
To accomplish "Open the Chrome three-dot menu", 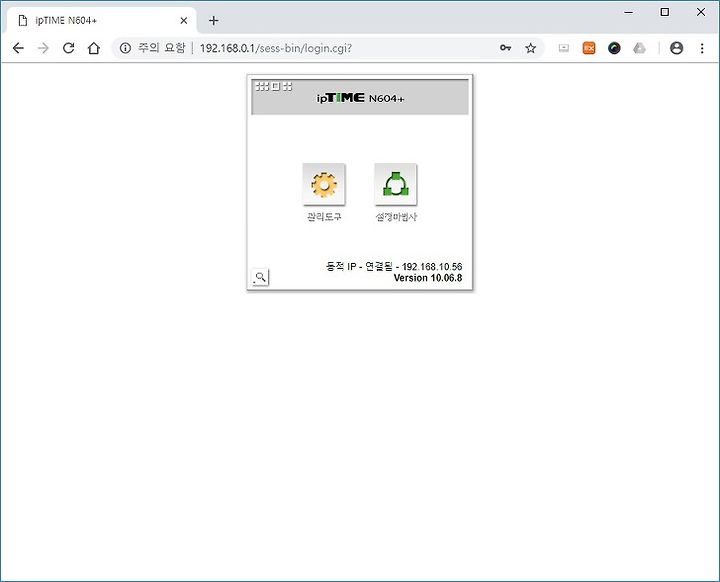I will click(702, 48).
